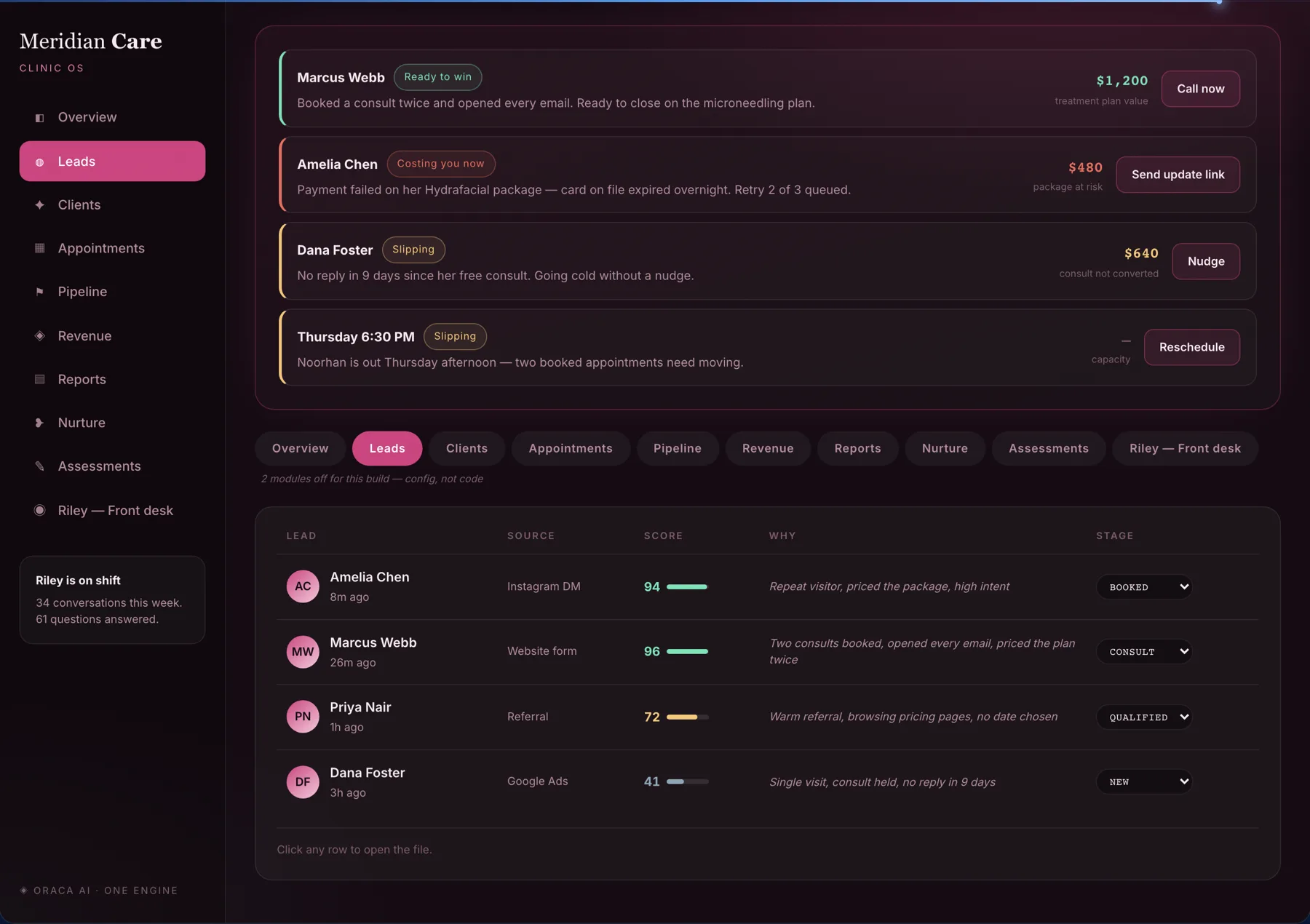Open the NEW stage dropdown for Dana Foster
Image resolution: width=1310 pixels, height=924 pixels.
click(x=1144, y=782)
